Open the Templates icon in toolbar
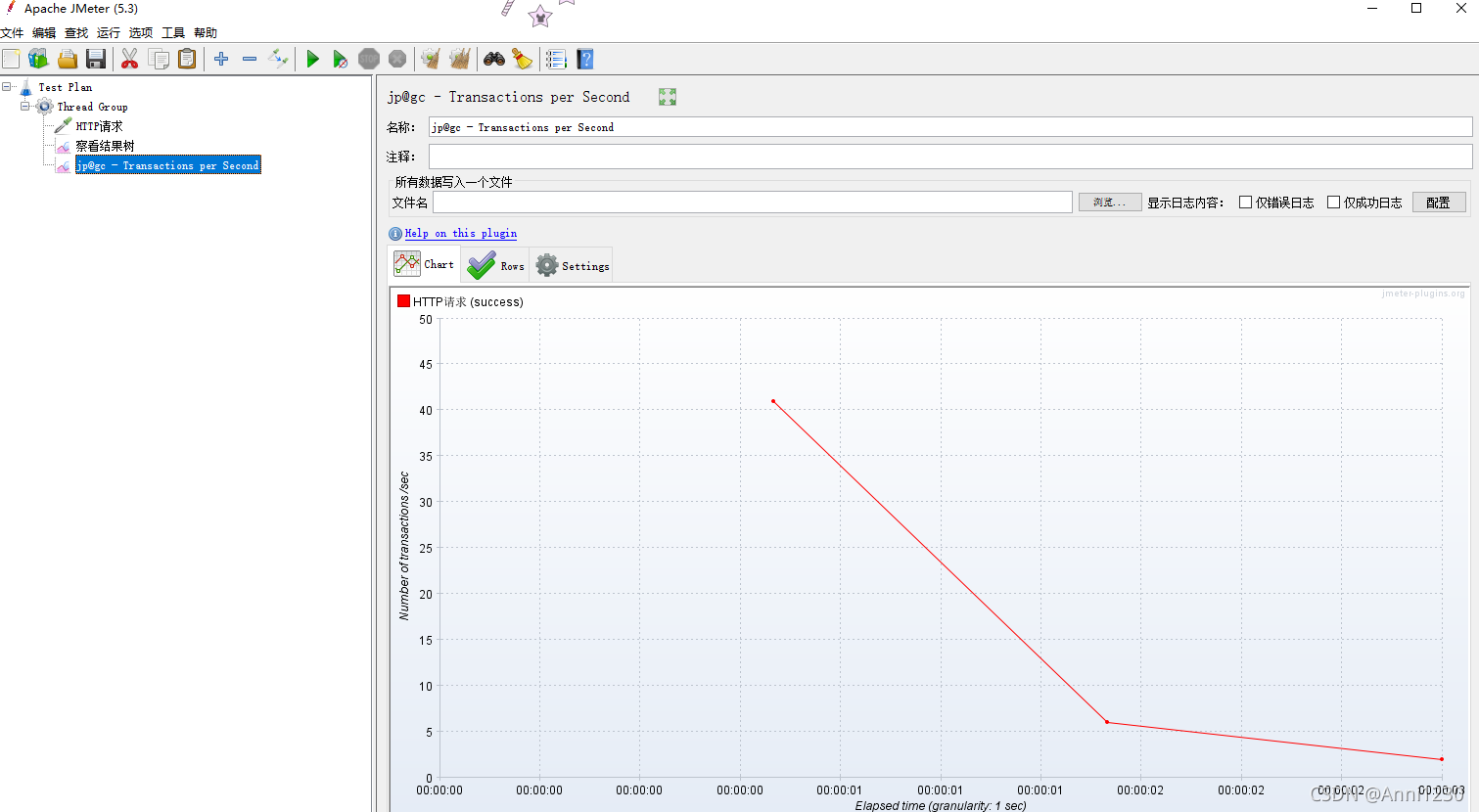The width and height of the screenshot is (1479, 812). pos(38,60)
